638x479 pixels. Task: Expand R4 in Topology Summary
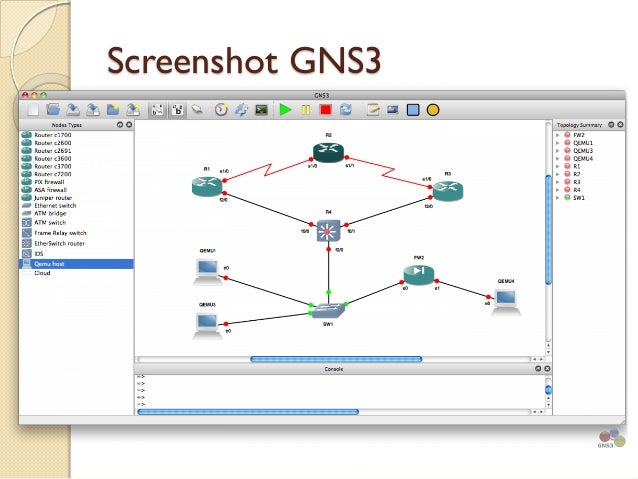558,190
